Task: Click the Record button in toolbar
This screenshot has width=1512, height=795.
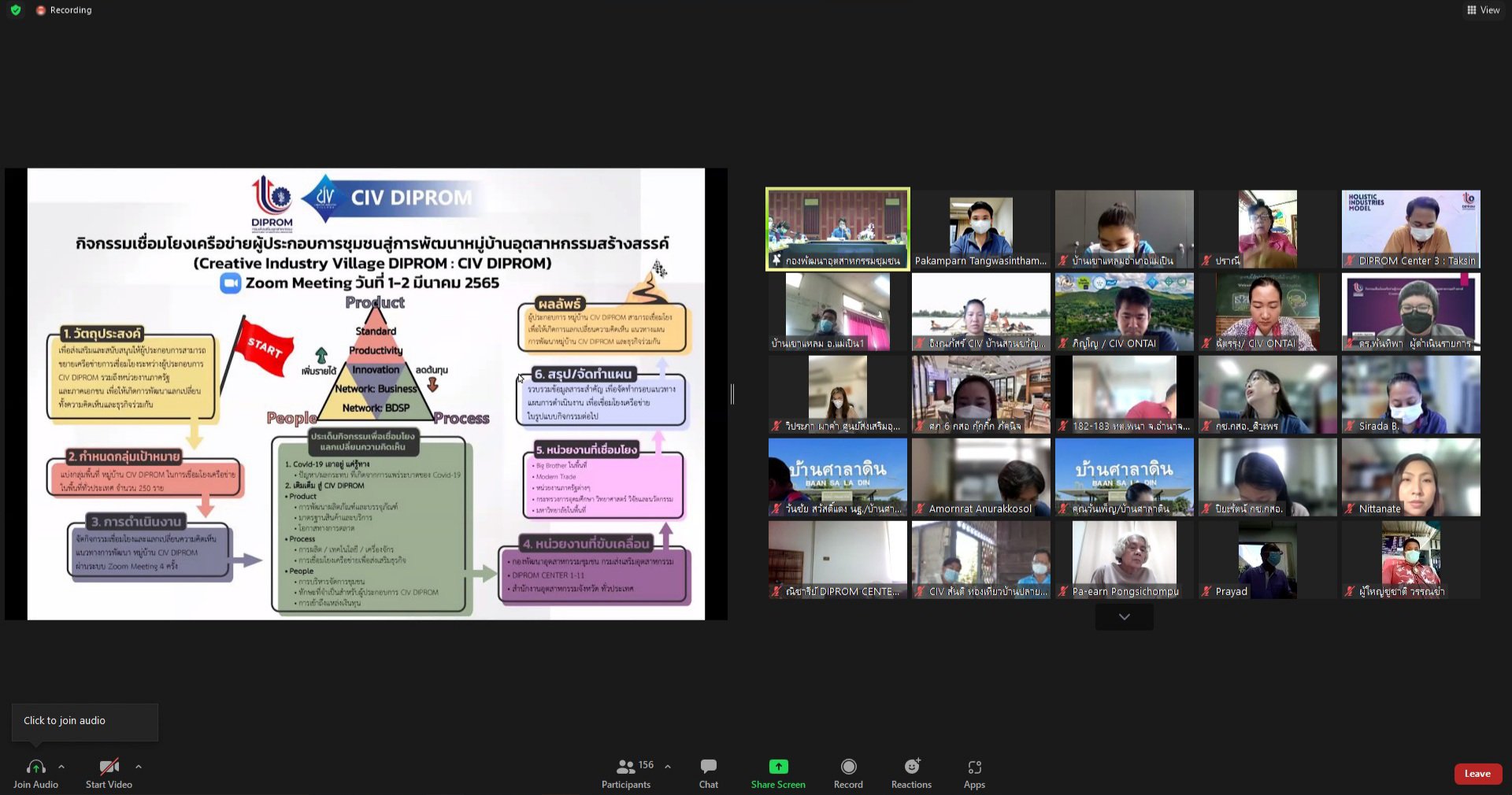Action: point(848,774)
